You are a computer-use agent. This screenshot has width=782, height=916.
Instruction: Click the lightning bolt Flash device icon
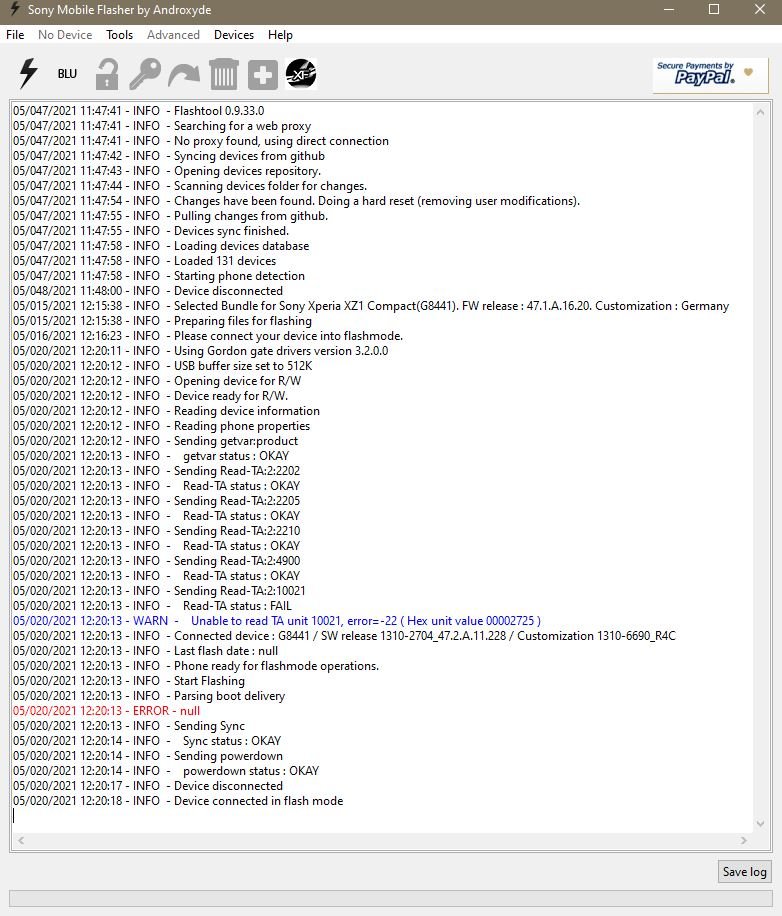29,74
